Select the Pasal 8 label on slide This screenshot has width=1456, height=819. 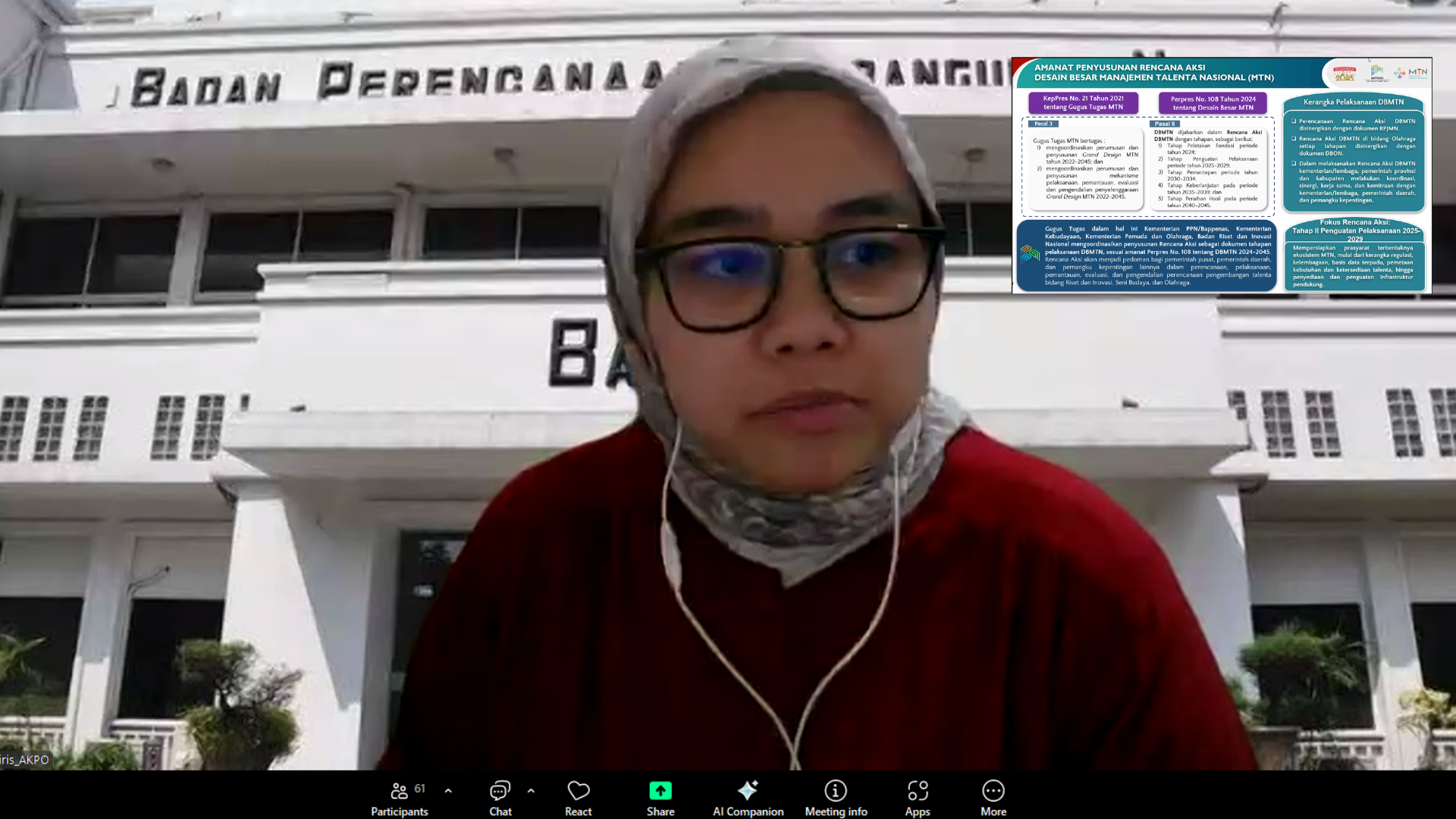[x=1164, y=124]
